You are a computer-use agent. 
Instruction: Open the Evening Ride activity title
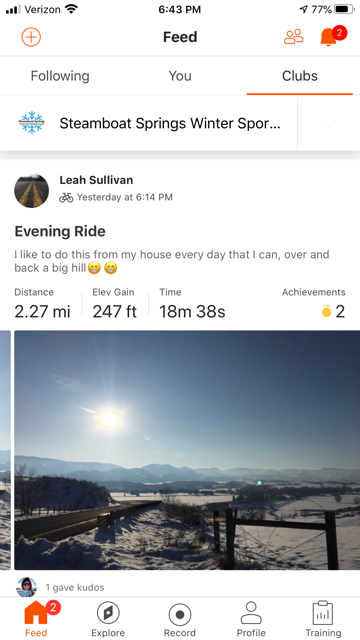point(60,231)
